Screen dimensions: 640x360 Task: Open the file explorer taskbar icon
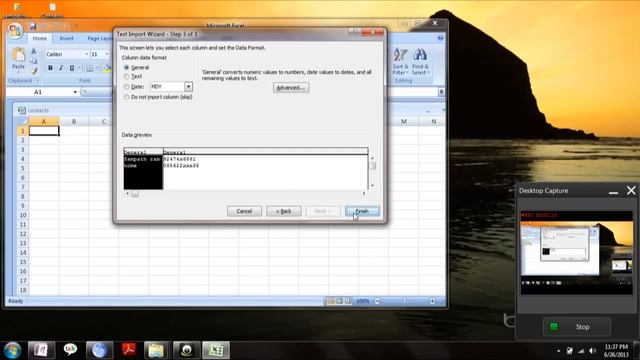coord(157,350)
